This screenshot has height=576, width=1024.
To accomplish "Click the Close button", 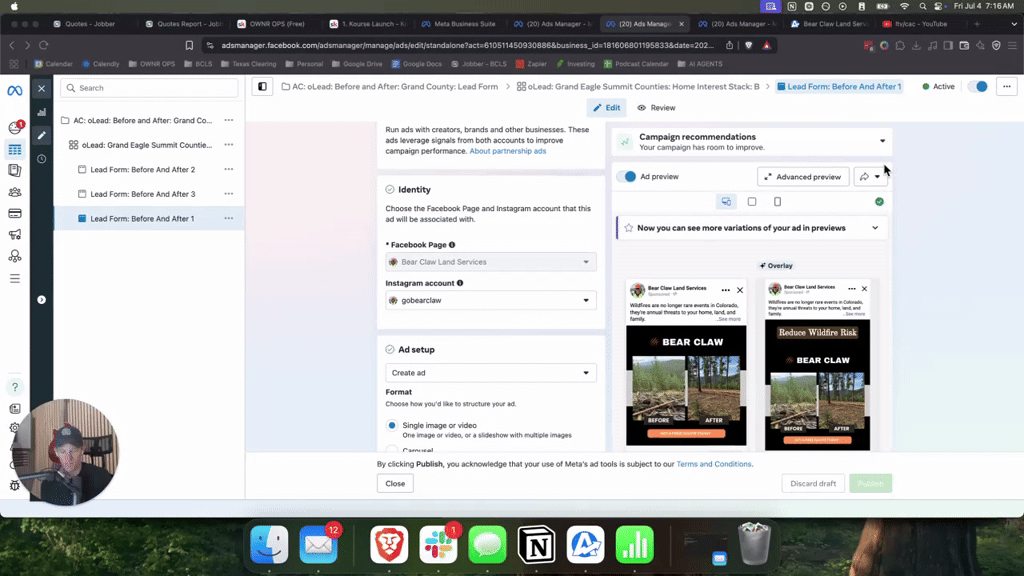I will (395, 483).
